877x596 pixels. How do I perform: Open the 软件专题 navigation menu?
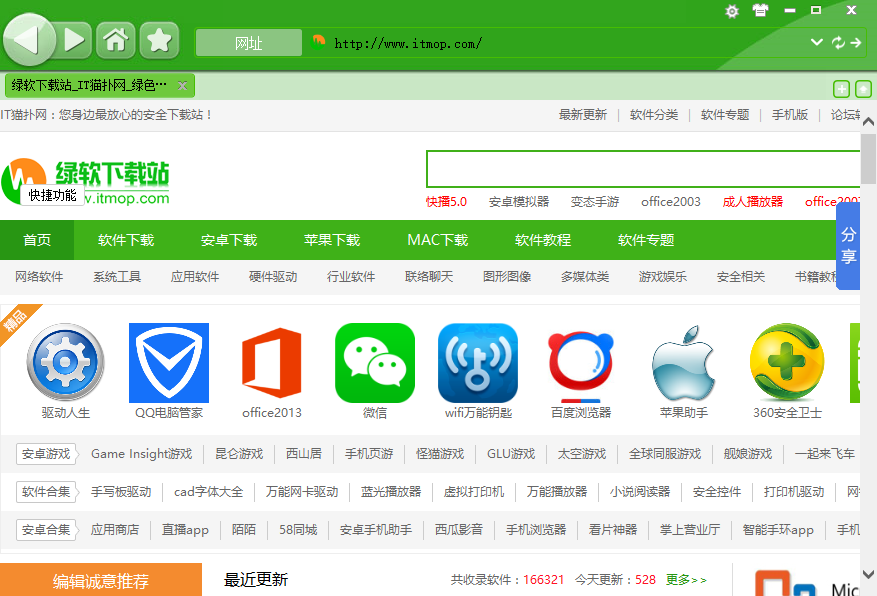coord(646,240)
